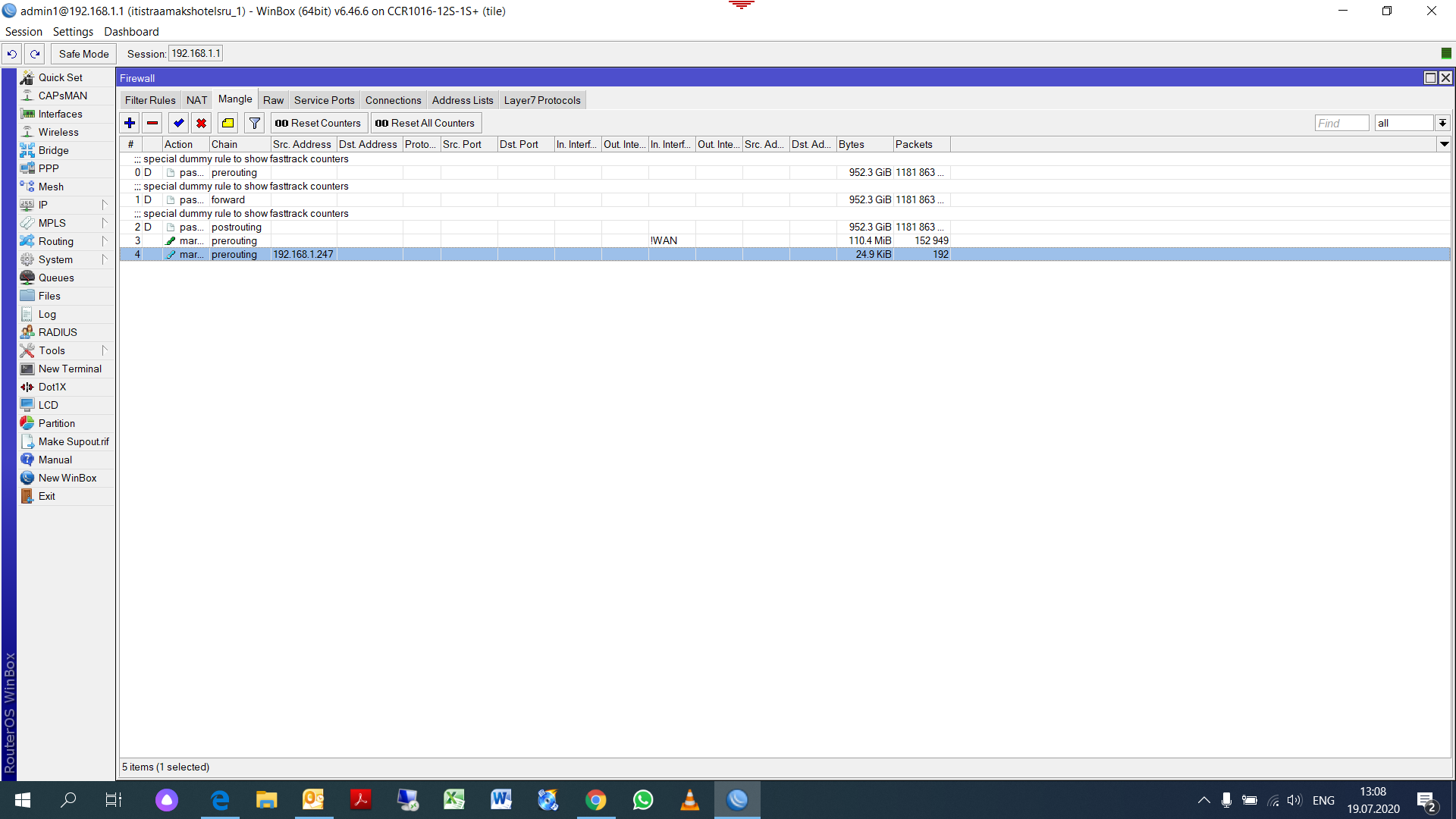Image resolution: width=1456 pixels, height=819 pixels.
Task: Sort by the Chain column header
Action: [240, 144]
